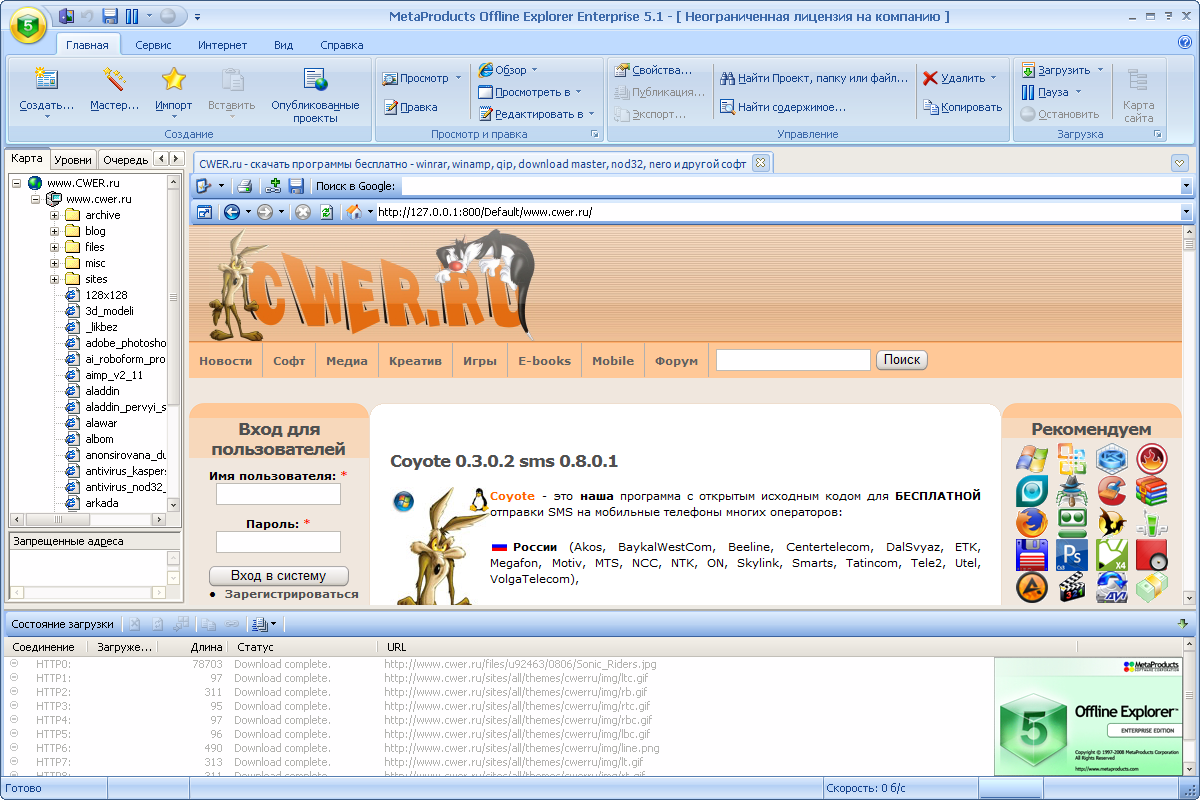Image resolution: width=1200 pixels, height=800 pixels.
Task: Click the Зарегистрироваться link
Action: pos(291,594)
